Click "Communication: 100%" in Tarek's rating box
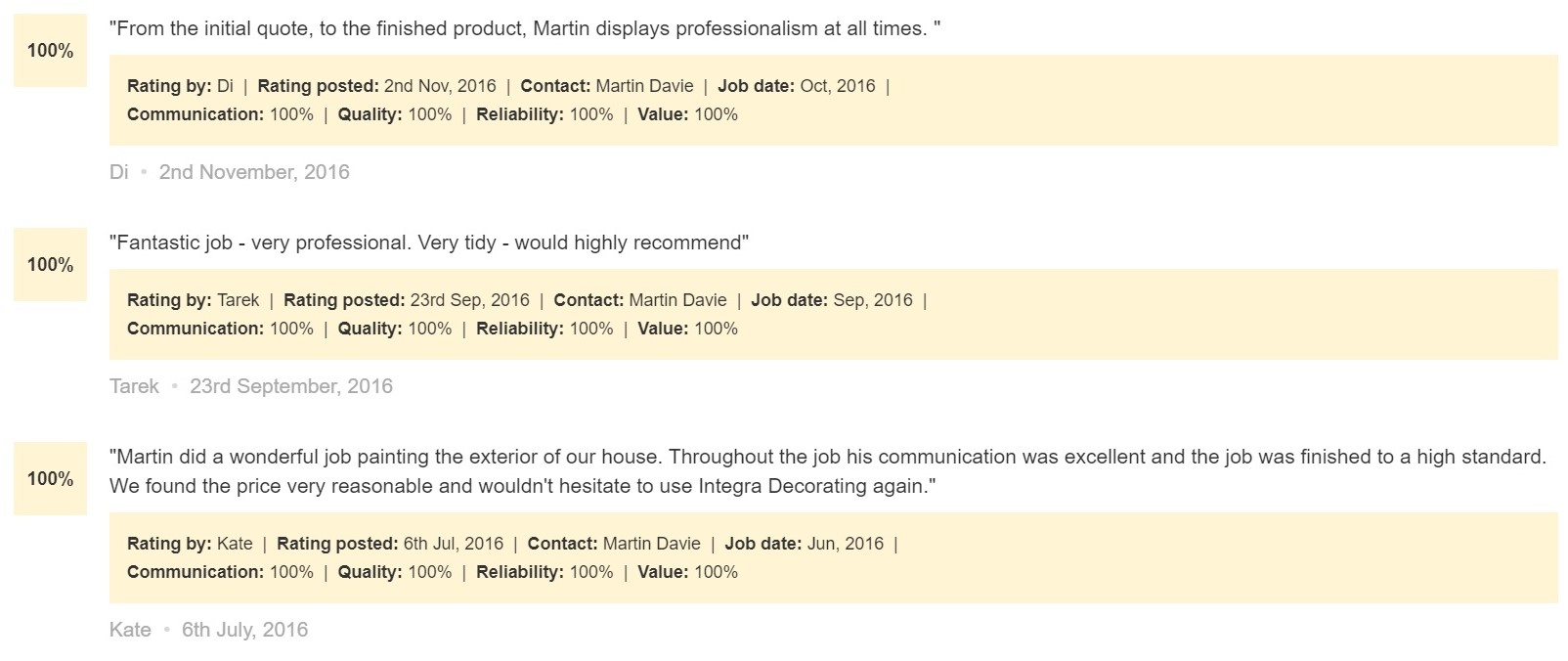The height and width of the screenshot is (661, 1568). point(220,329)
